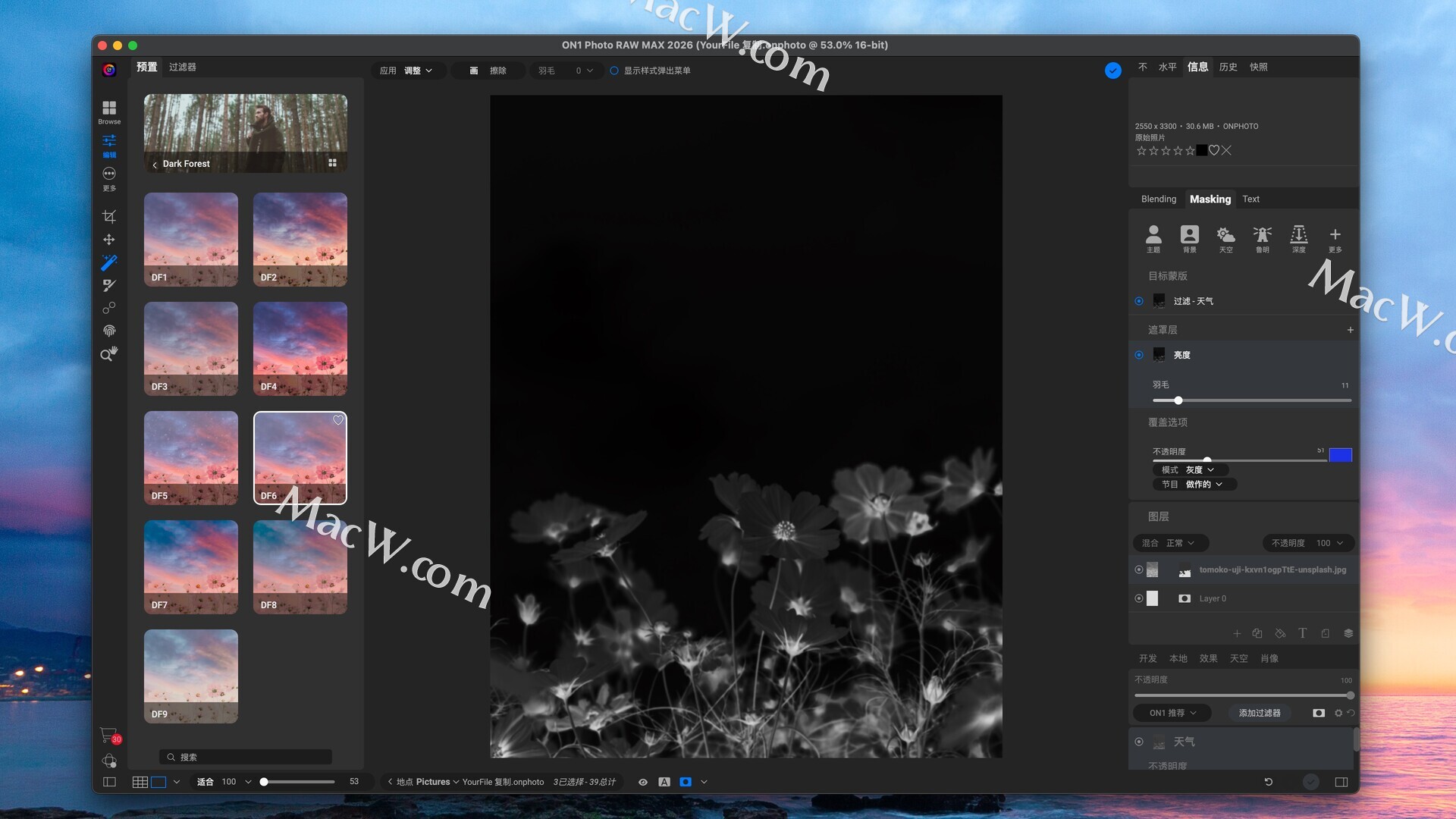Go back from Dark Forest presets

click(x=155, y=165)
